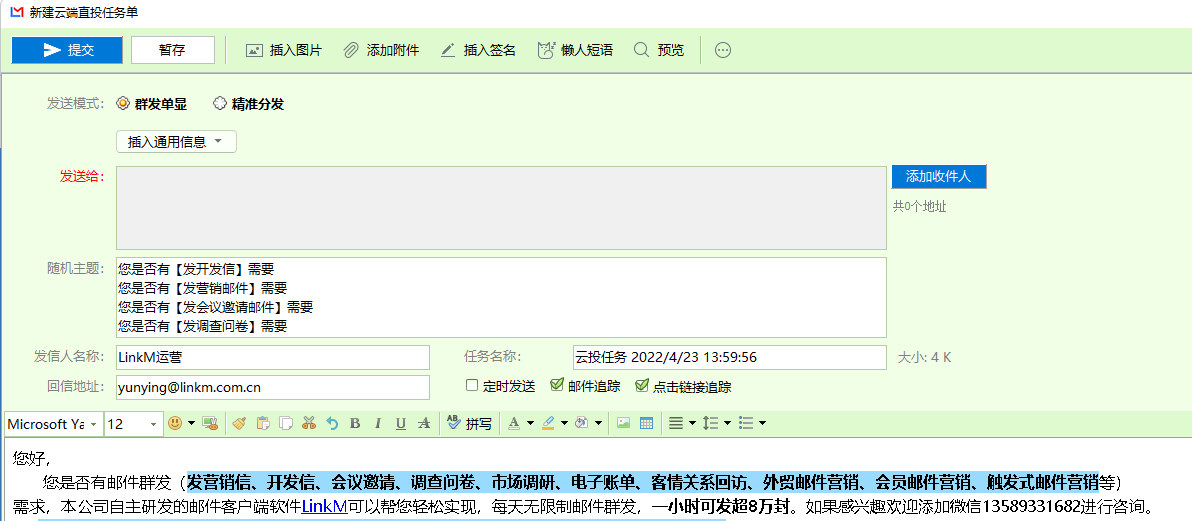Expand the emoticon dropdown arrow
1192x521 pixels.
191,424
